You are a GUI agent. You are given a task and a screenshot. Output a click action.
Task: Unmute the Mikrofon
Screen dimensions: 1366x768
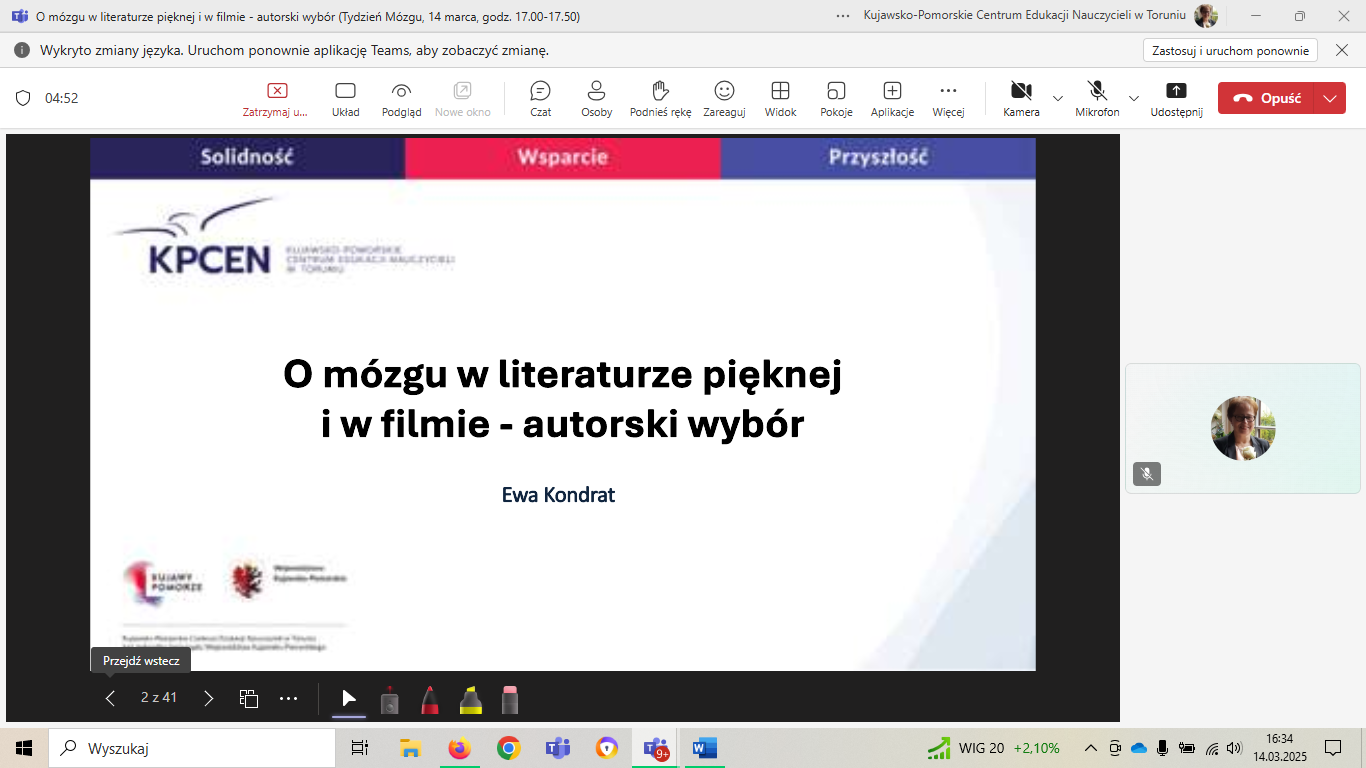point(1097,98)
